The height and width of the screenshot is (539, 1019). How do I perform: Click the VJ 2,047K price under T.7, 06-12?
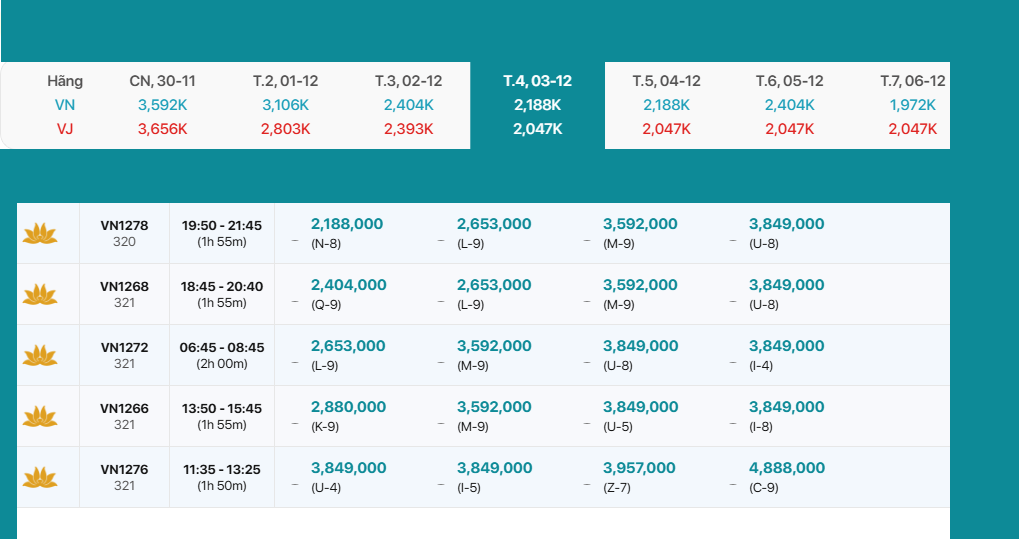(x=912, y=129)
